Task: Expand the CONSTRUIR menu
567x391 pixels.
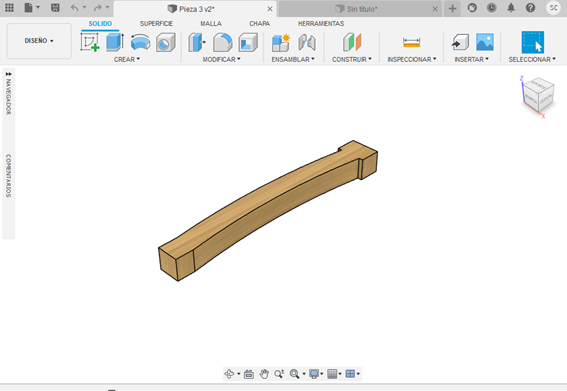Action: tap(352, 59)
